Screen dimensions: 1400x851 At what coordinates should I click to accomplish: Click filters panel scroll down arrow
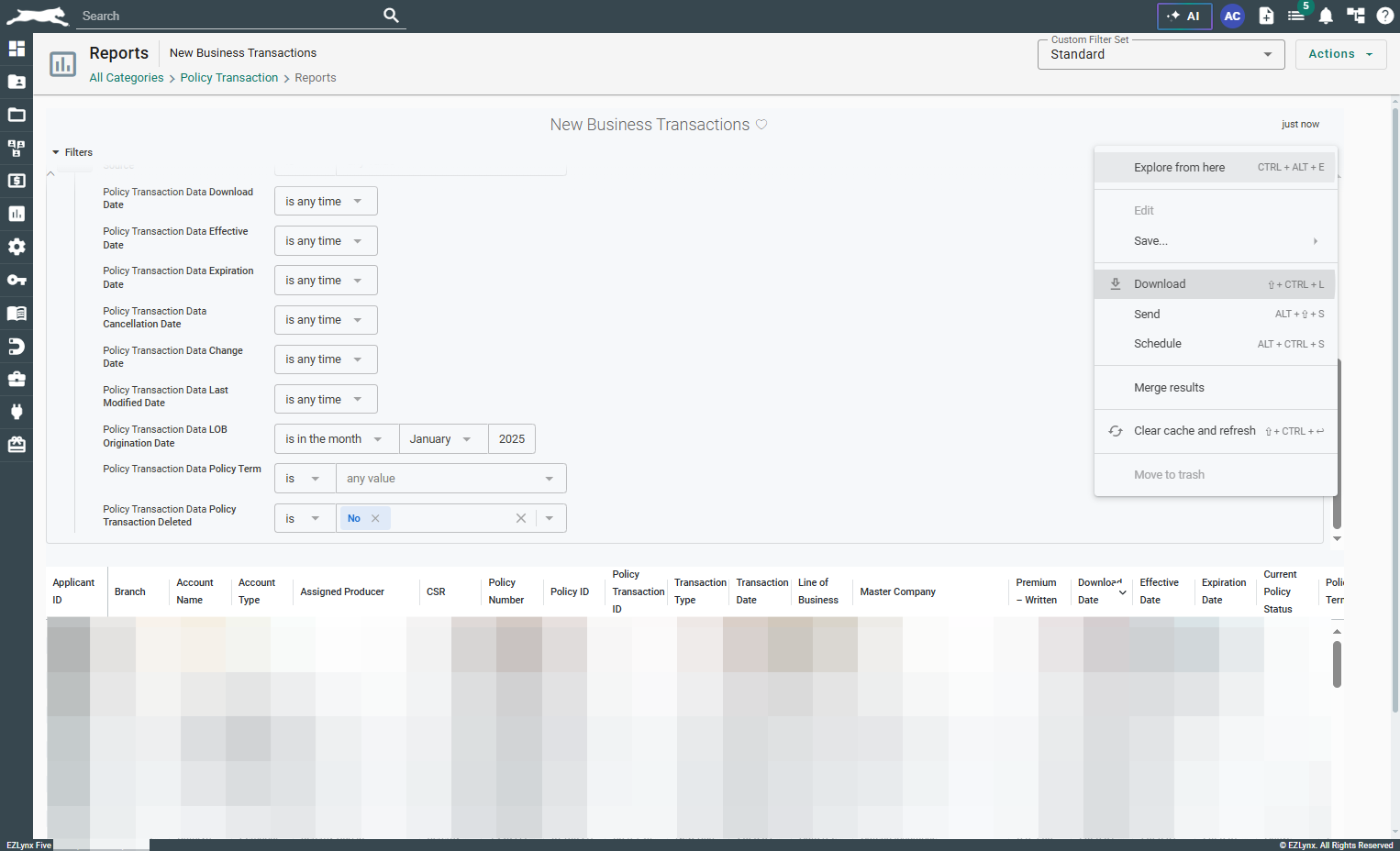pos(1337,538)
